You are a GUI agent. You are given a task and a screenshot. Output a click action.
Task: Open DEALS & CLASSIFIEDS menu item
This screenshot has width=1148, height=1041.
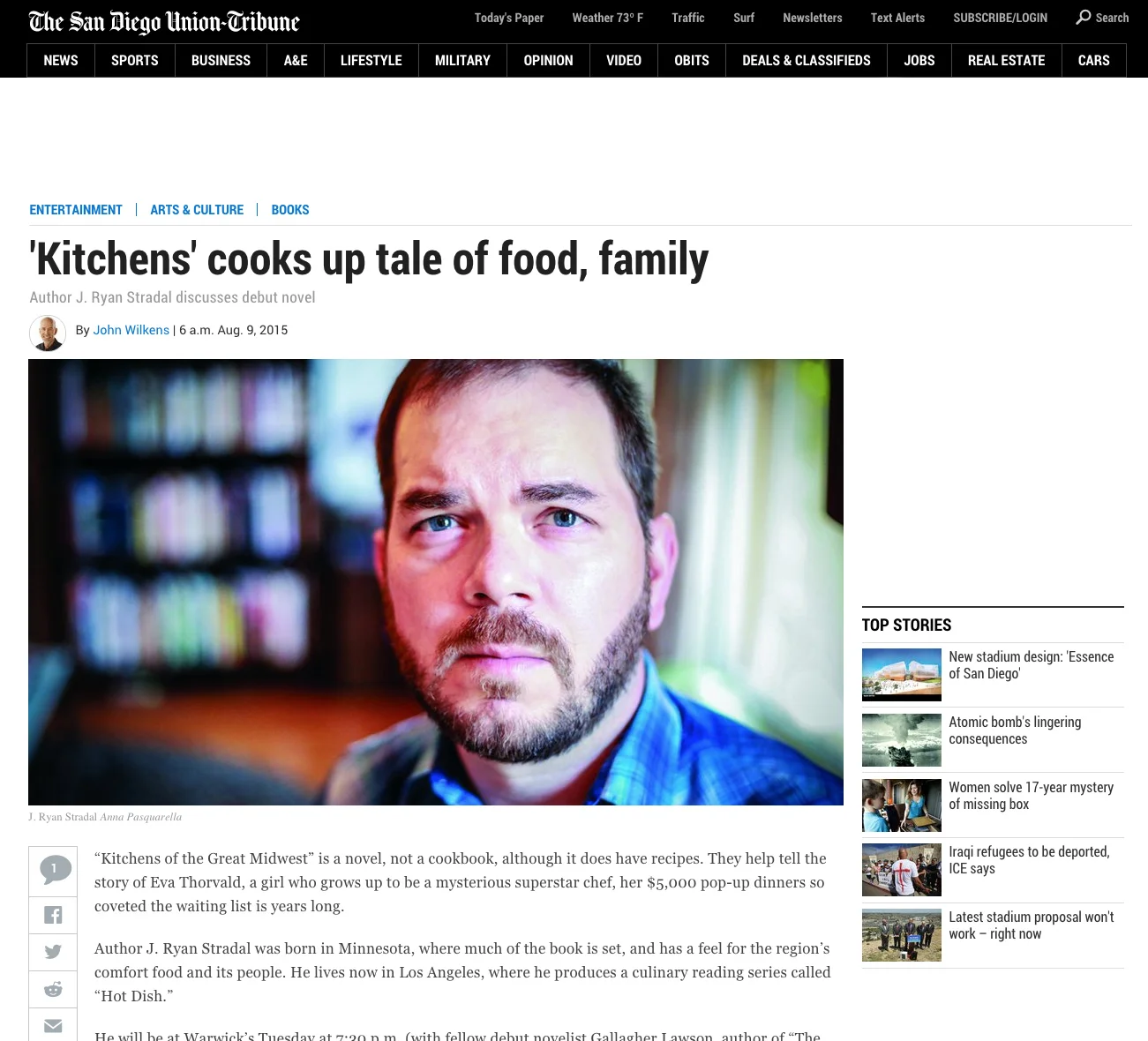(807, 60)
